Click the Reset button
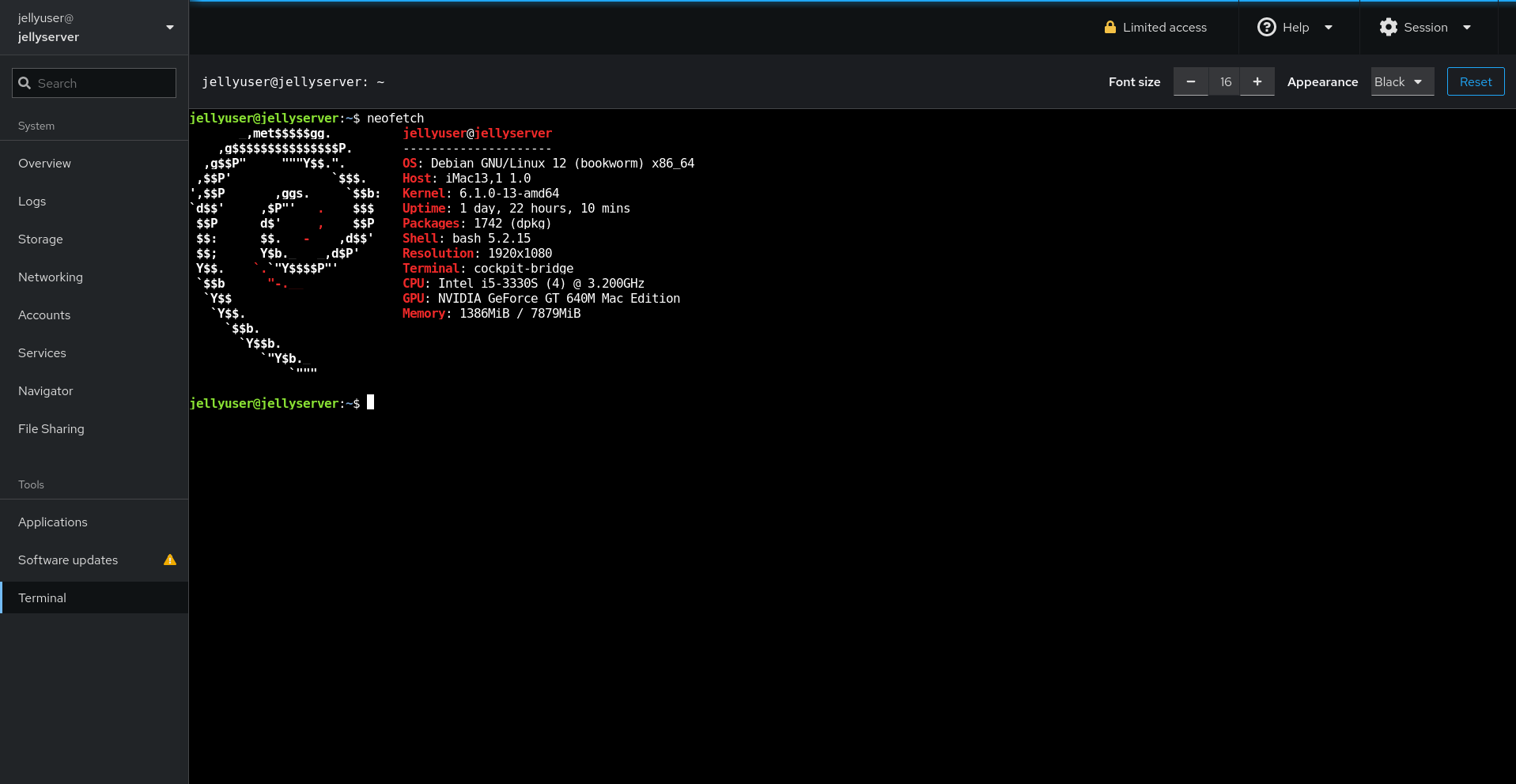Image resolution: width=1516 pixels, height=784 pixels. click(x=1476, y=82)
